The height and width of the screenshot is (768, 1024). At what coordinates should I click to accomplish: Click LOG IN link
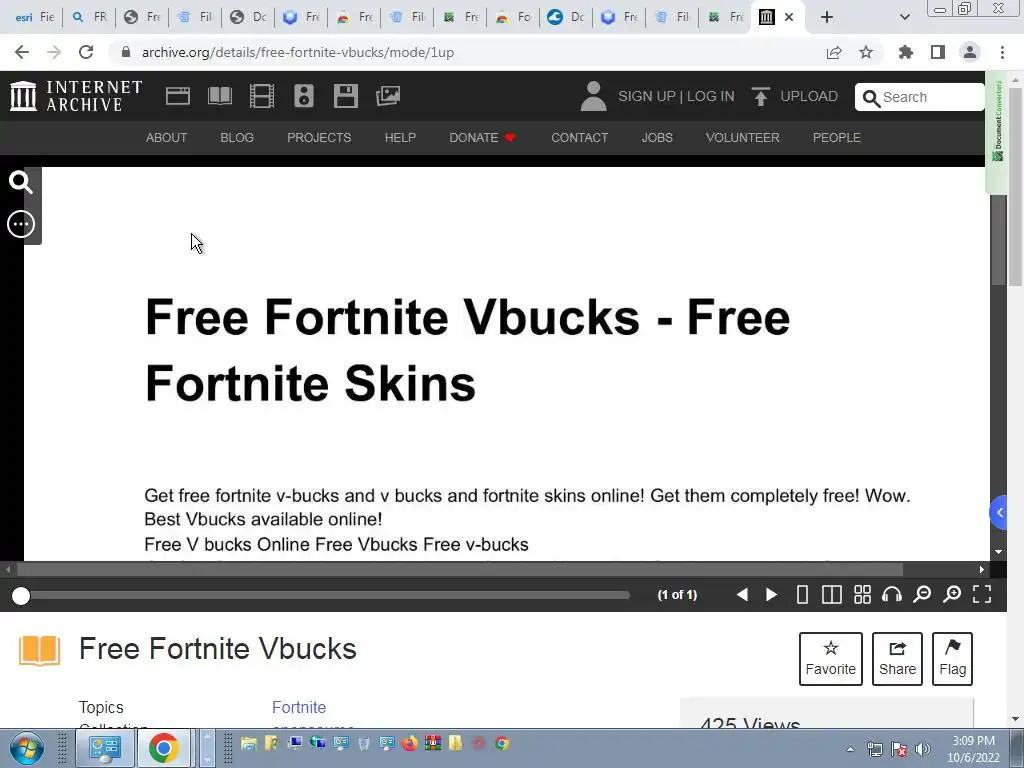pos(710,96)
